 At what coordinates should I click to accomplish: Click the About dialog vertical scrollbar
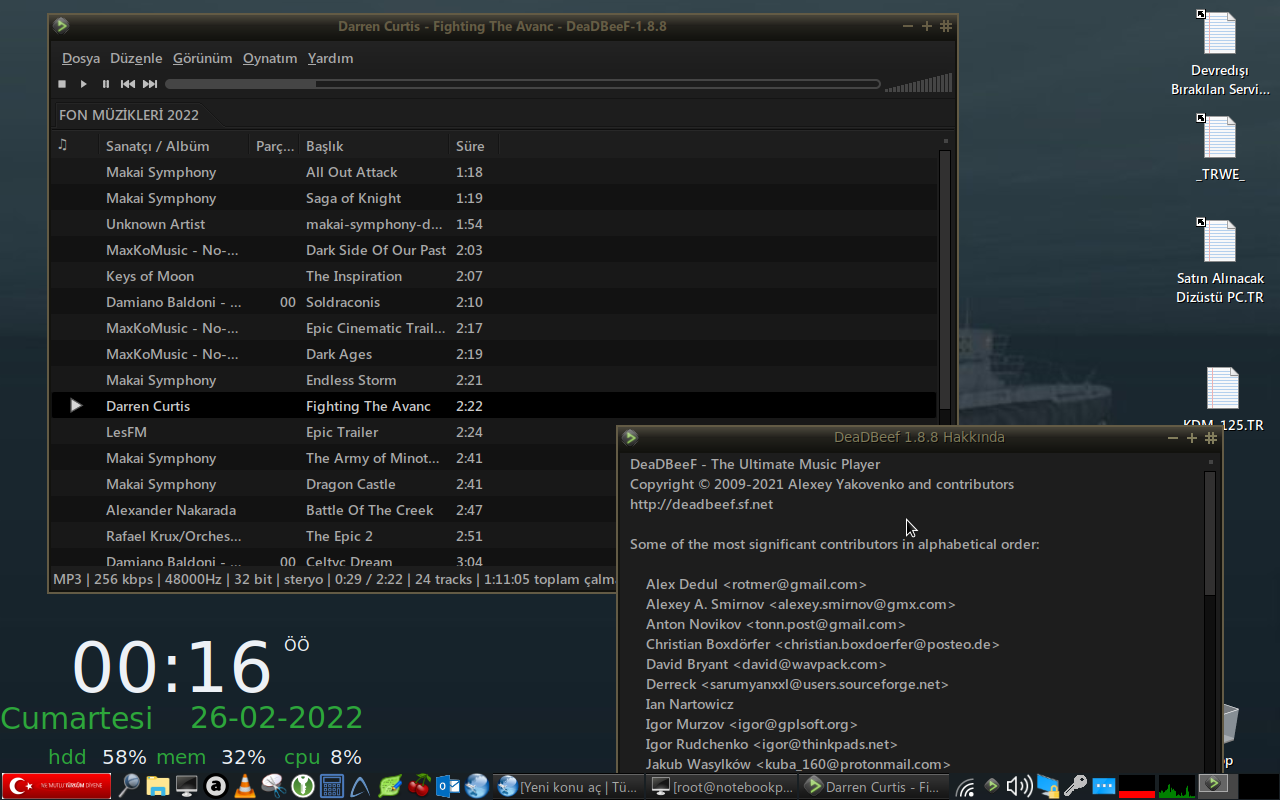click(1210, 533)
